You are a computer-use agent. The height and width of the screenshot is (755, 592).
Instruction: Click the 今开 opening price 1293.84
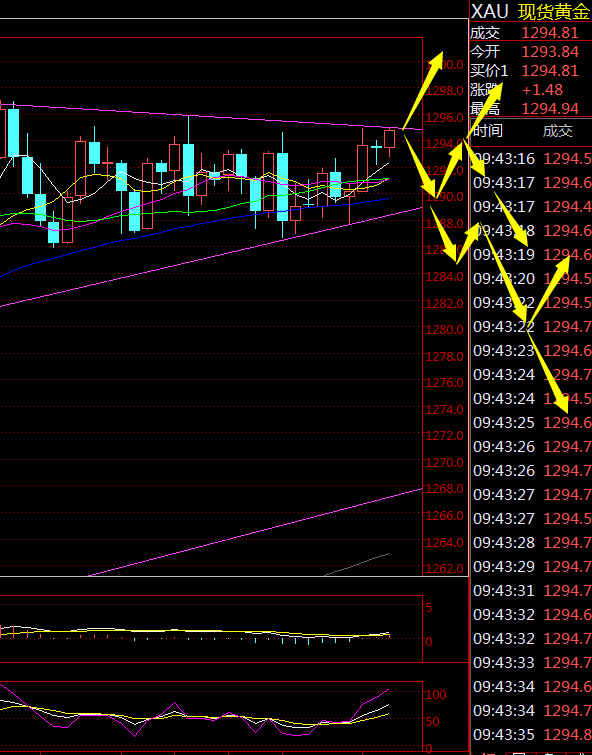(x=550, y=52)
